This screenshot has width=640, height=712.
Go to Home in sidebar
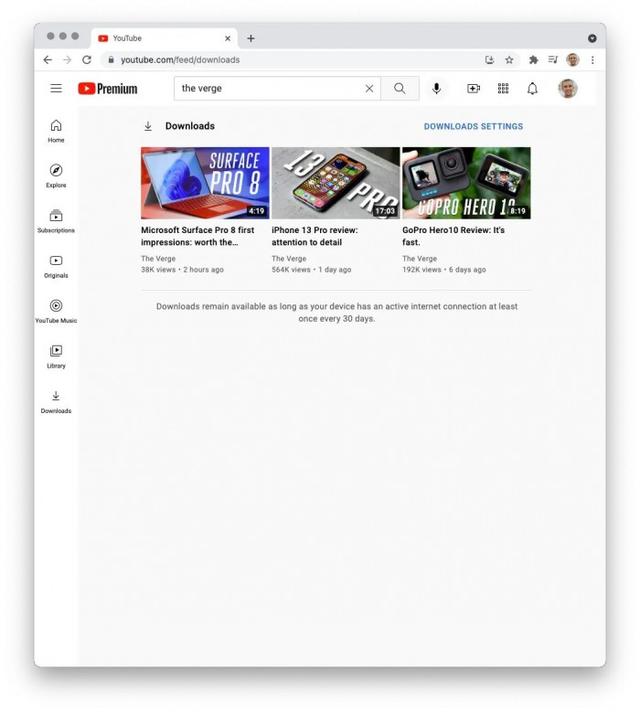coord(56,131)
